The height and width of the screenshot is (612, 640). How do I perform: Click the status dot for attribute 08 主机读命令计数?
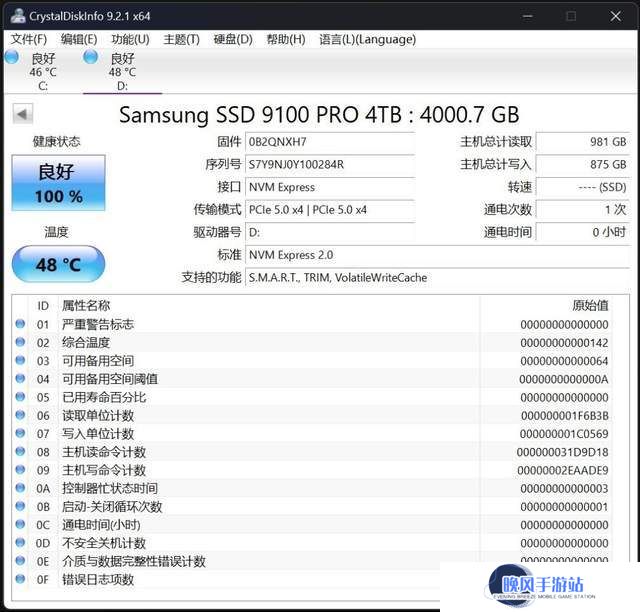pyautogui.click(x=20, y=451)
